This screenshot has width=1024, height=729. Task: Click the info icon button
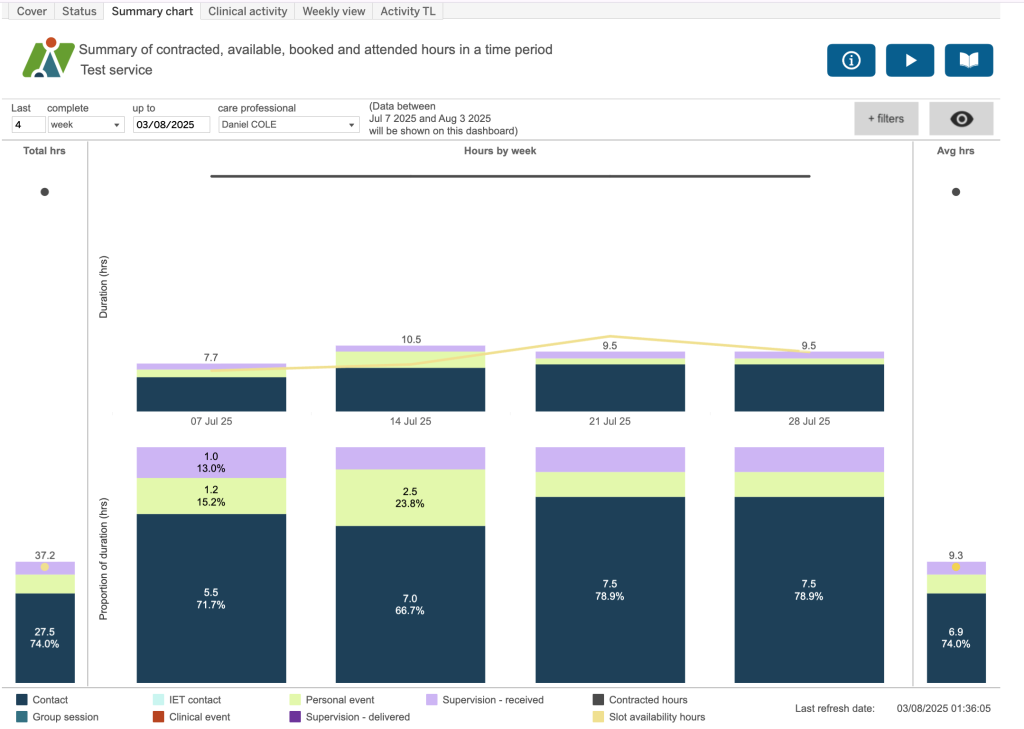851,60
